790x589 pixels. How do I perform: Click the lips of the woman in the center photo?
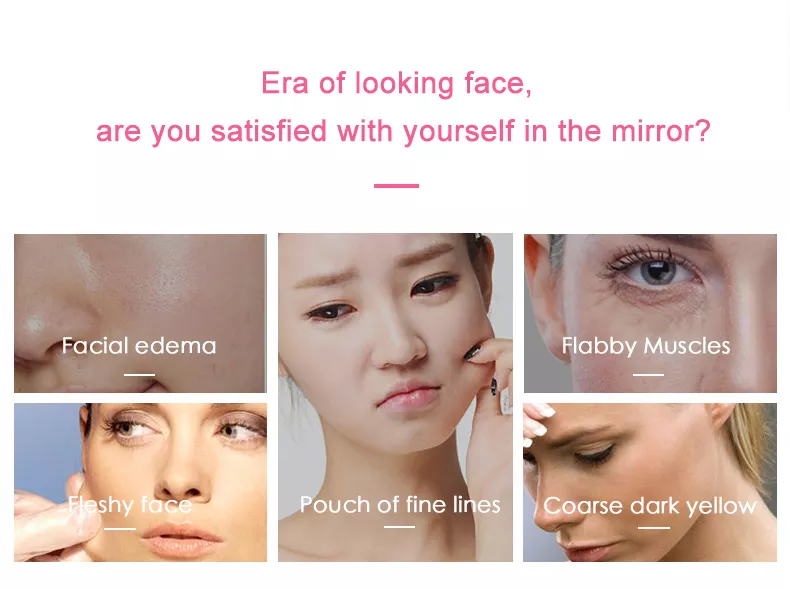click(408, 396)
